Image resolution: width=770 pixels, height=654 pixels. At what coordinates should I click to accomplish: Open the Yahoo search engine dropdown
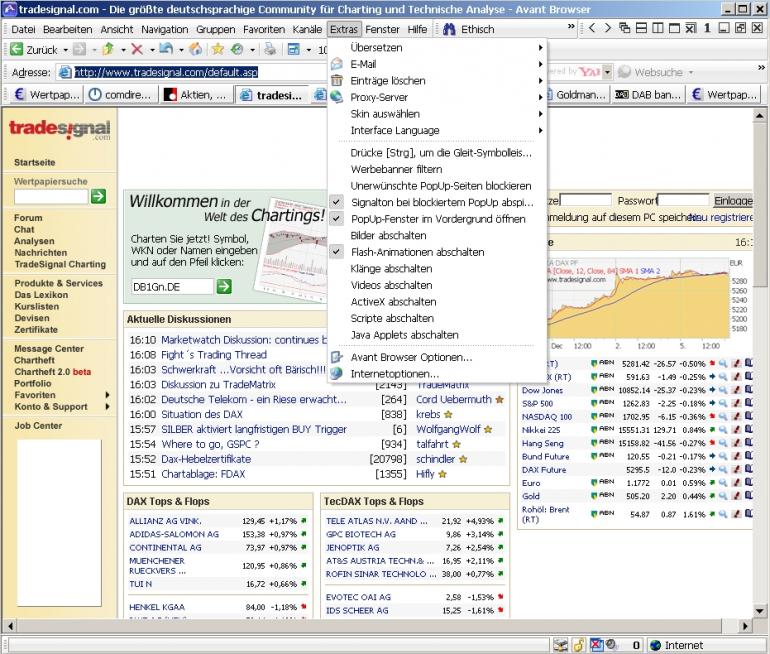(x=607, y=72)
